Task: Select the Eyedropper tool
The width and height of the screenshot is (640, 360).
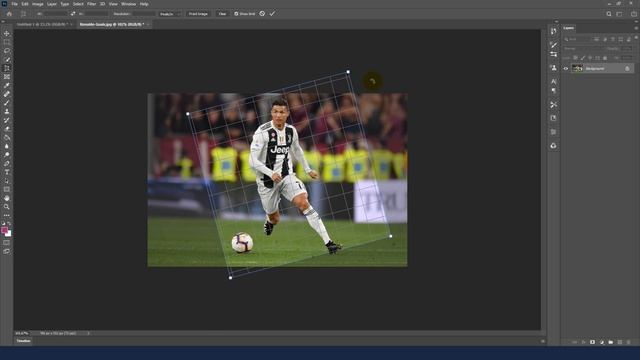Action: point(7,85)
